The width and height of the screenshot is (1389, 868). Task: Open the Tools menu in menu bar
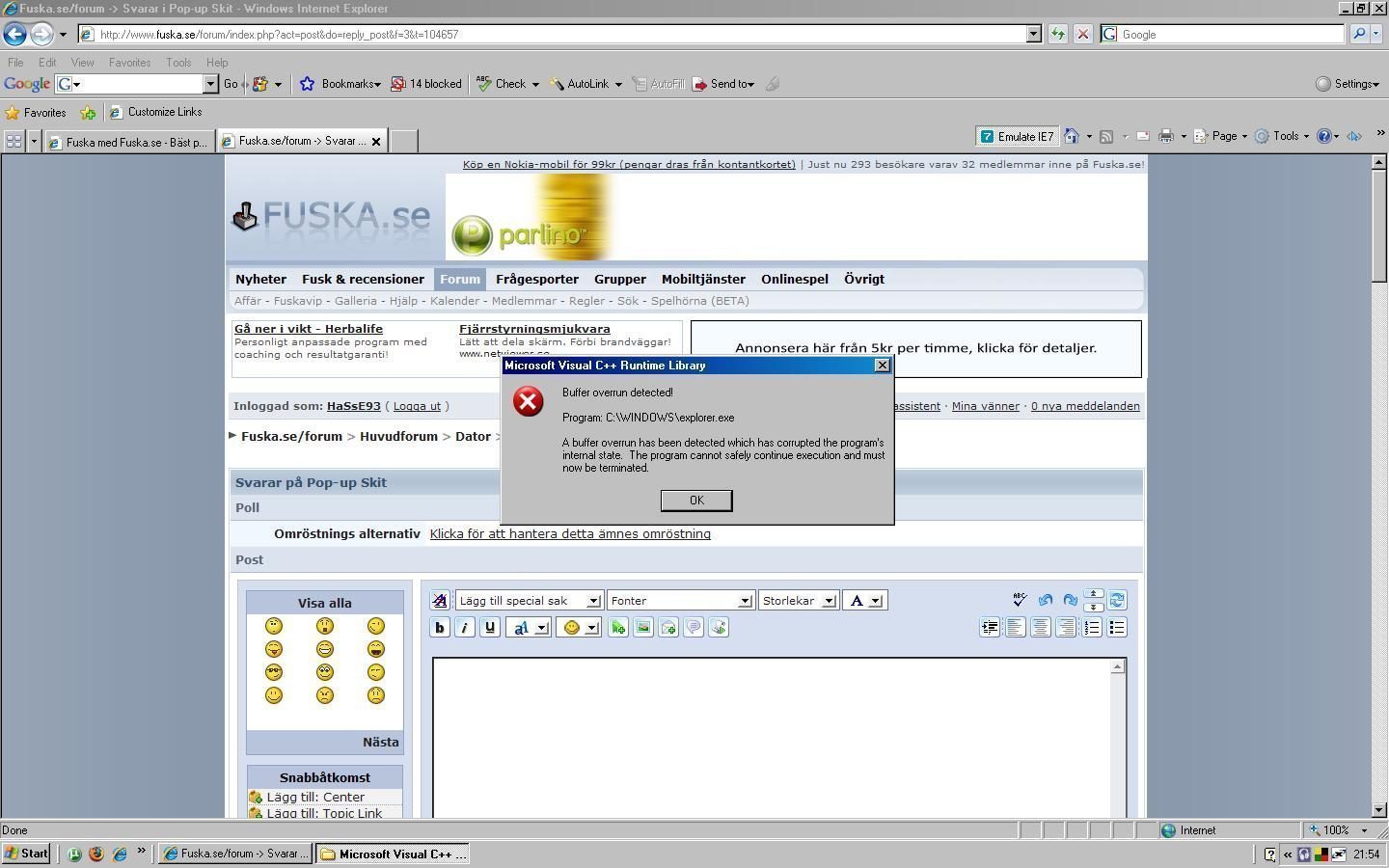tap(178, 63)
